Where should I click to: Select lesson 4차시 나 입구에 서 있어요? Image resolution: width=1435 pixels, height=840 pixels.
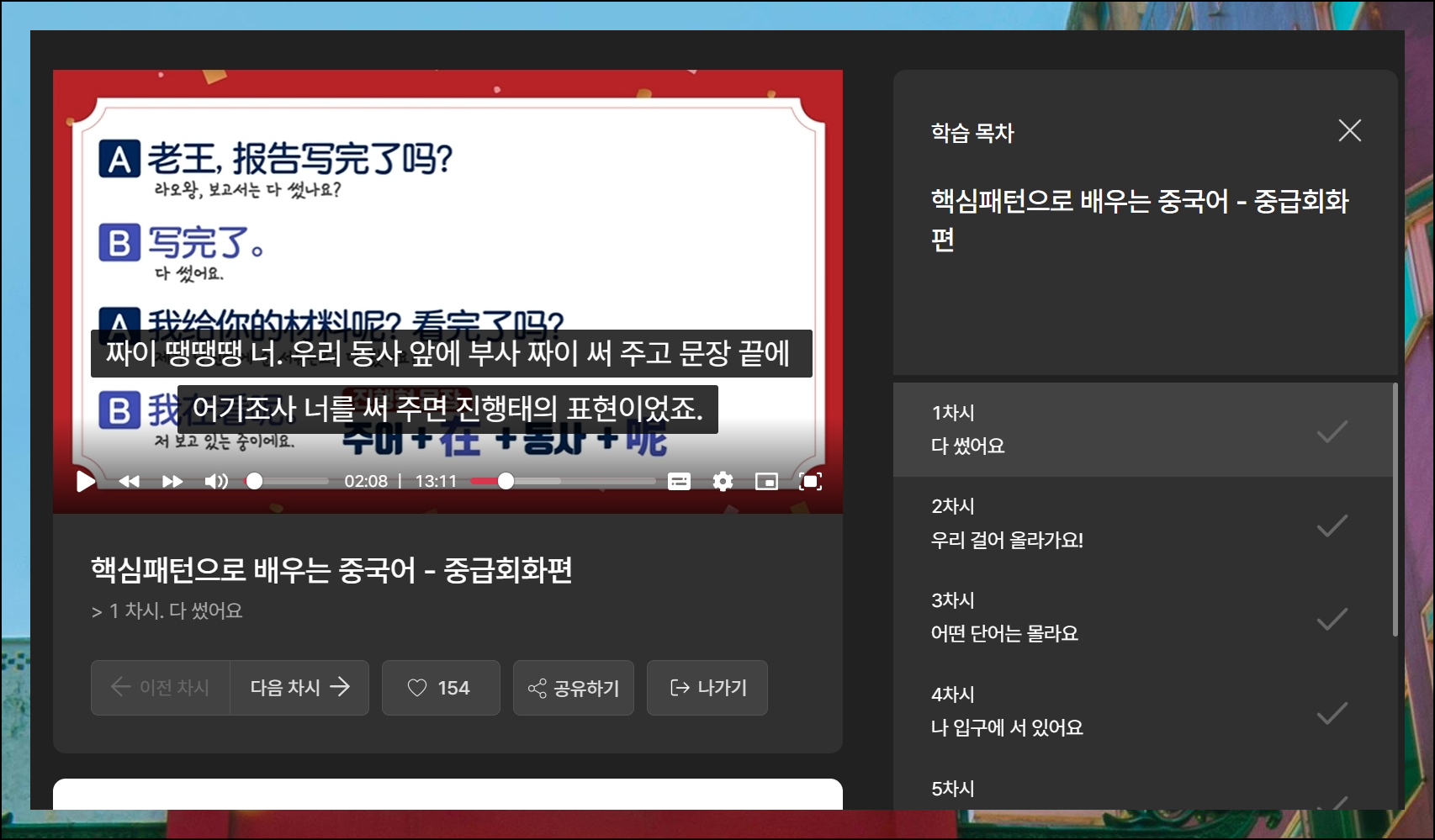click(x=1142, y=712)
